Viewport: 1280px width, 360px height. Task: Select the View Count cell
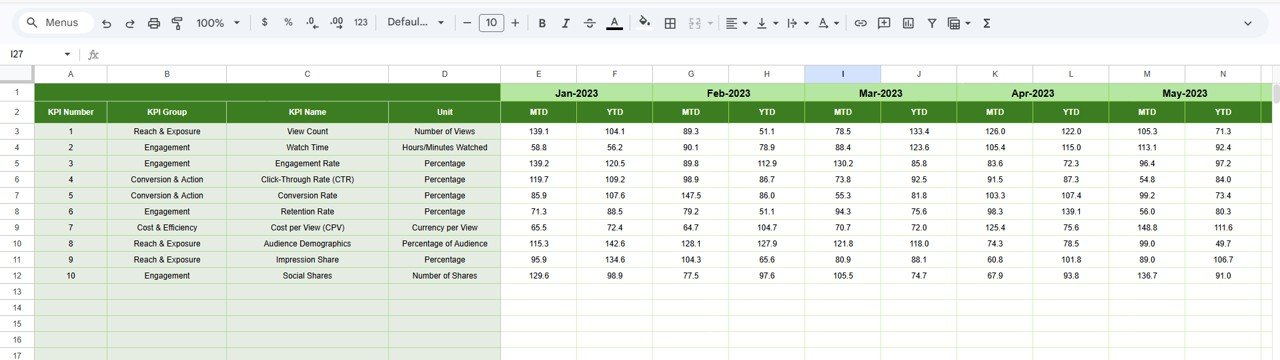click(x=307, y=131)
